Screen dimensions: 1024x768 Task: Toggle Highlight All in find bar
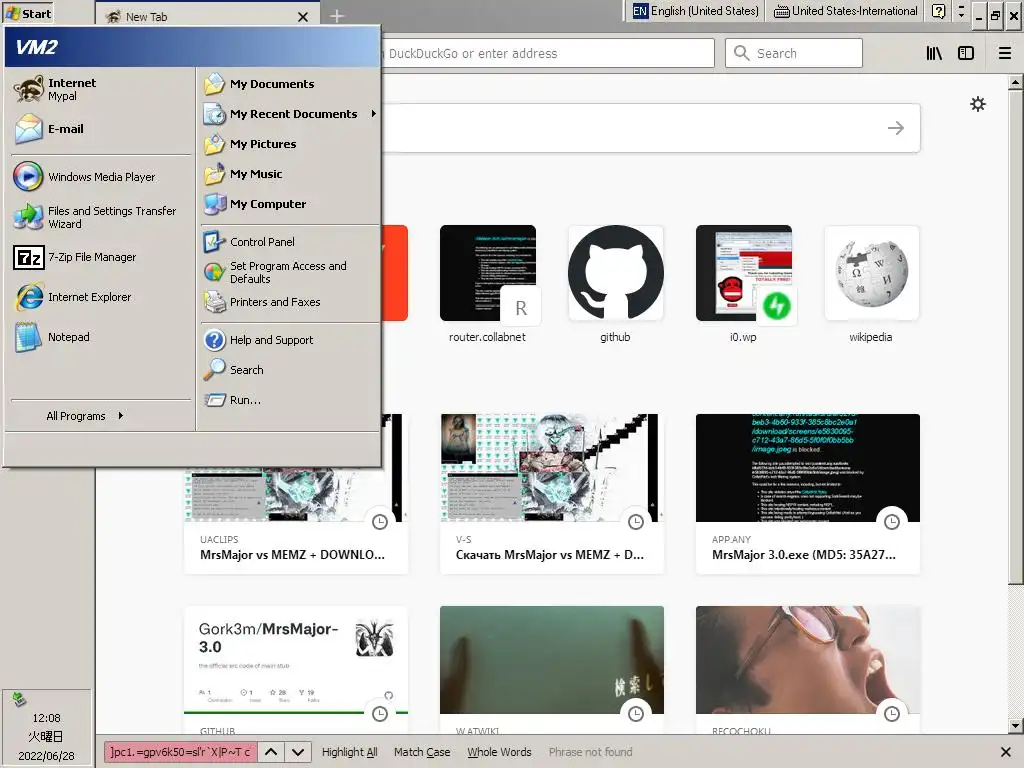pos(349,752)
